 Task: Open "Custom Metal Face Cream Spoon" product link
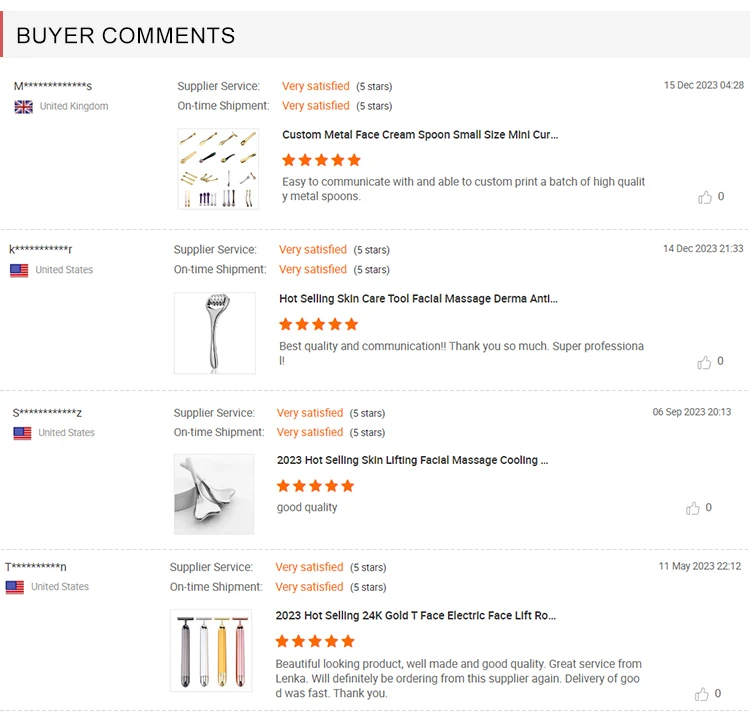pyautogui.click(x=420, y=135)
